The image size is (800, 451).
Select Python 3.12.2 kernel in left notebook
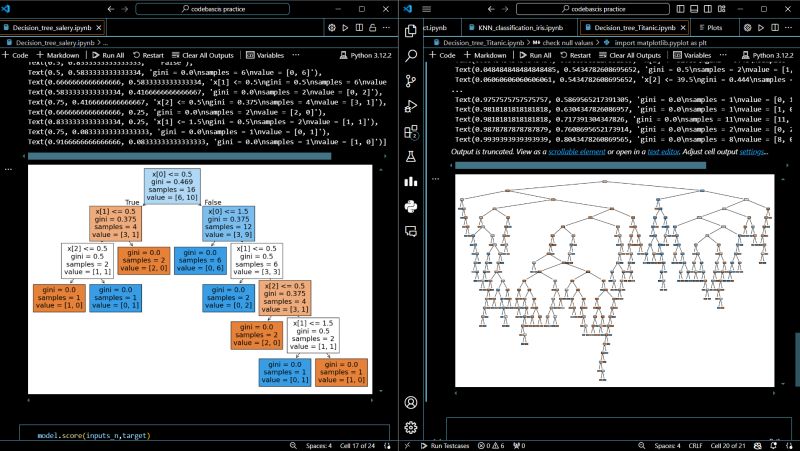tap(366, 55)
